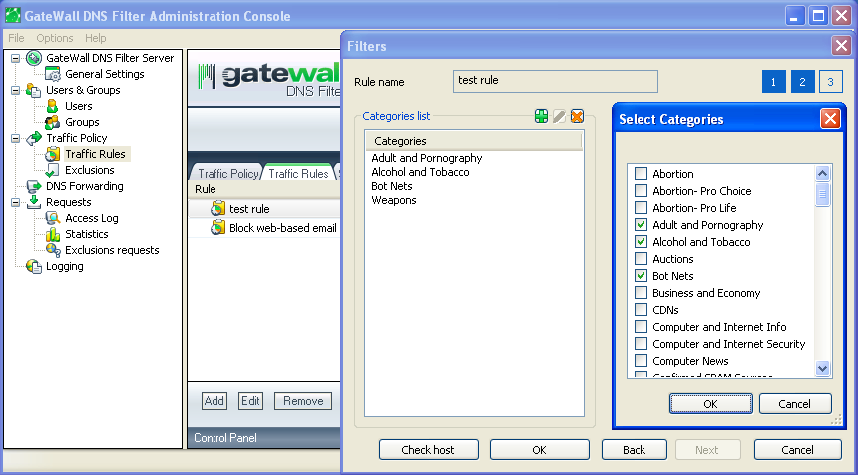
Task: Collapse the Users & Groups node
Action: tap(16, 90)
